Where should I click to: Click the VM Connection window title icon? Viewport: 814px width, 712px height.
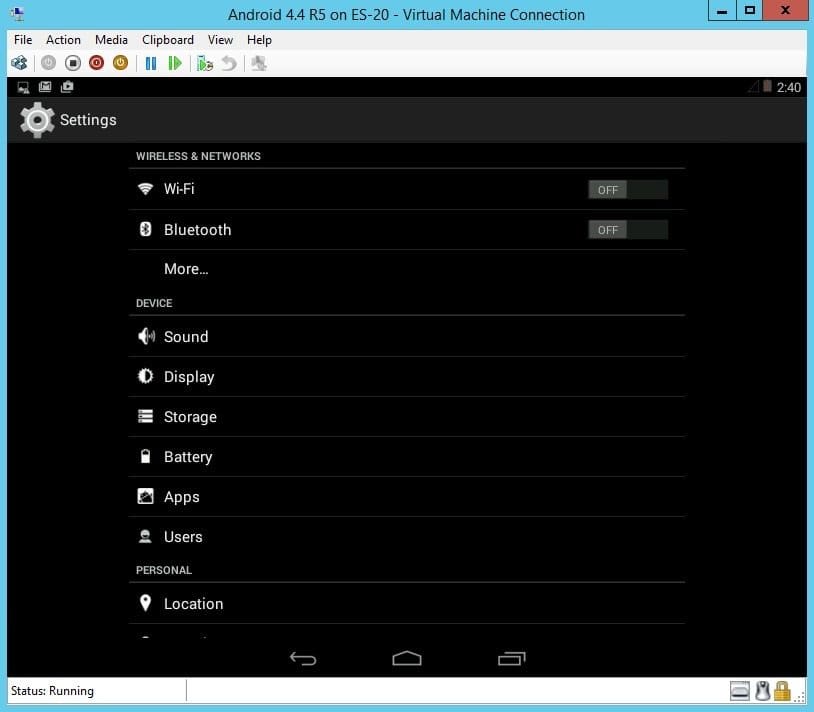point(18,14)
